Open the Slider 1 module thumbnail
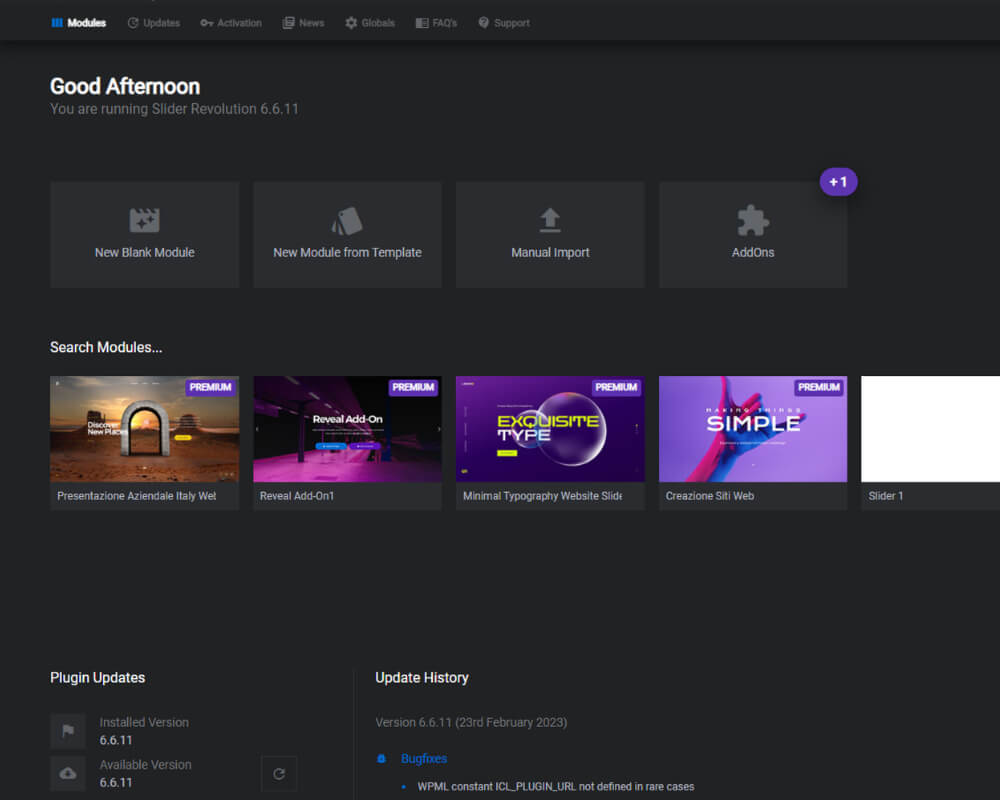1000x800 pixels. click(930, 429)
